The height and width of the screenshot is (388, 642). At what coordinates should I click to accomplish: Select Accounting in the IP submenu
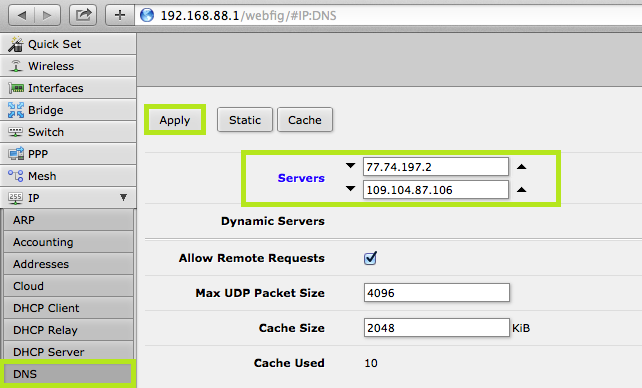(x=68, y=242)
